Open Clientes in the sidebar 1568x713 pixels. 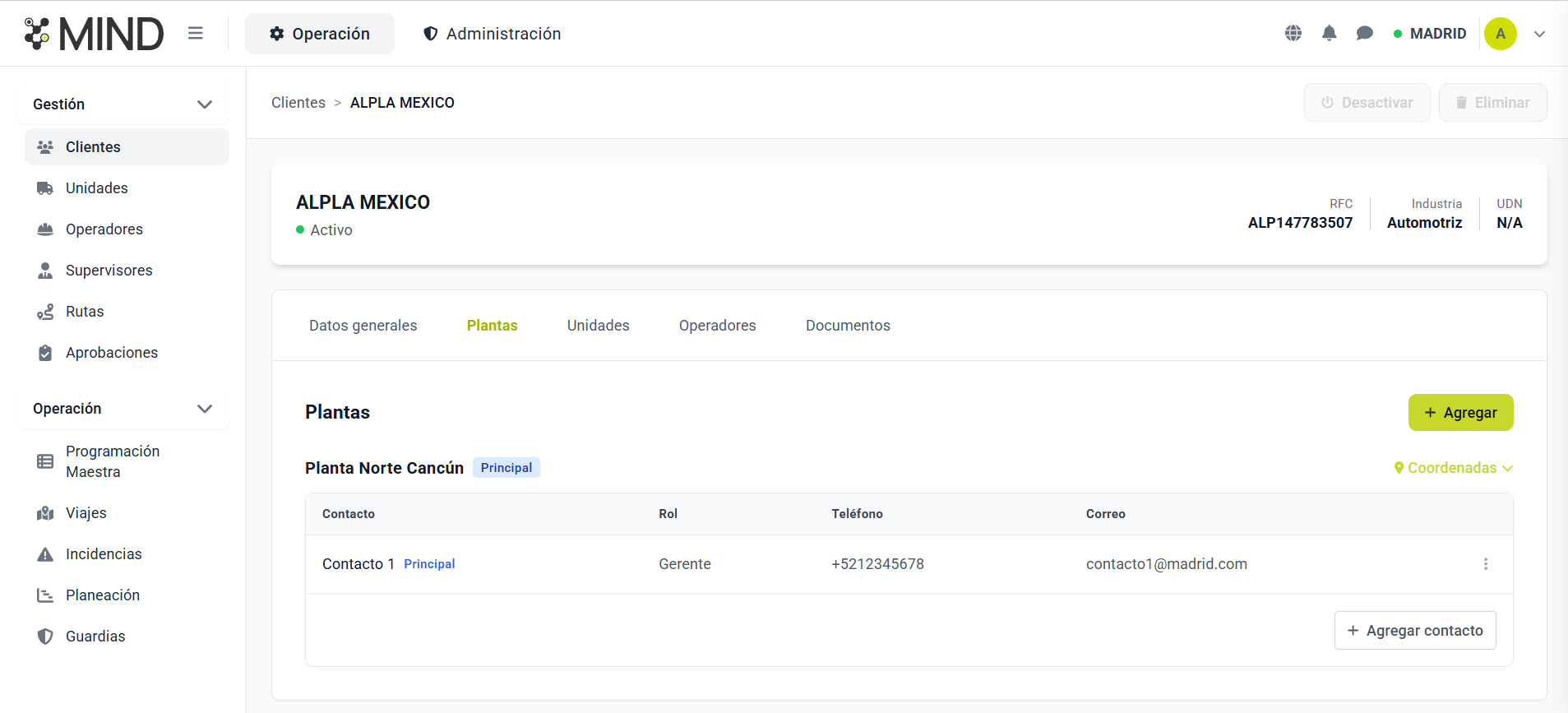(127, 147)
